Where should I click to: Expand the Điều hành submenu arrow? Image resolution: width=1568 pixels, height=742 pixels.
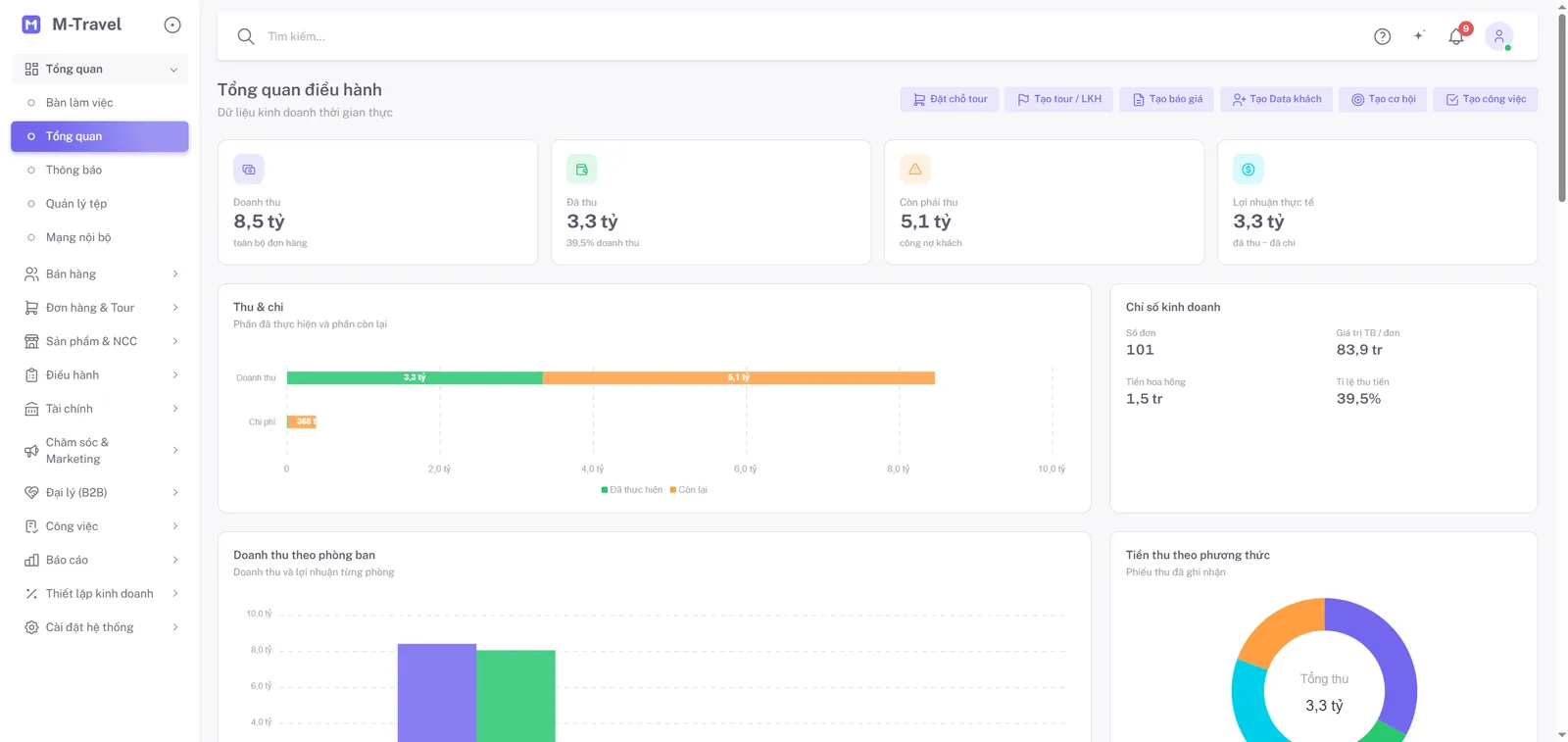click(175, 375)
